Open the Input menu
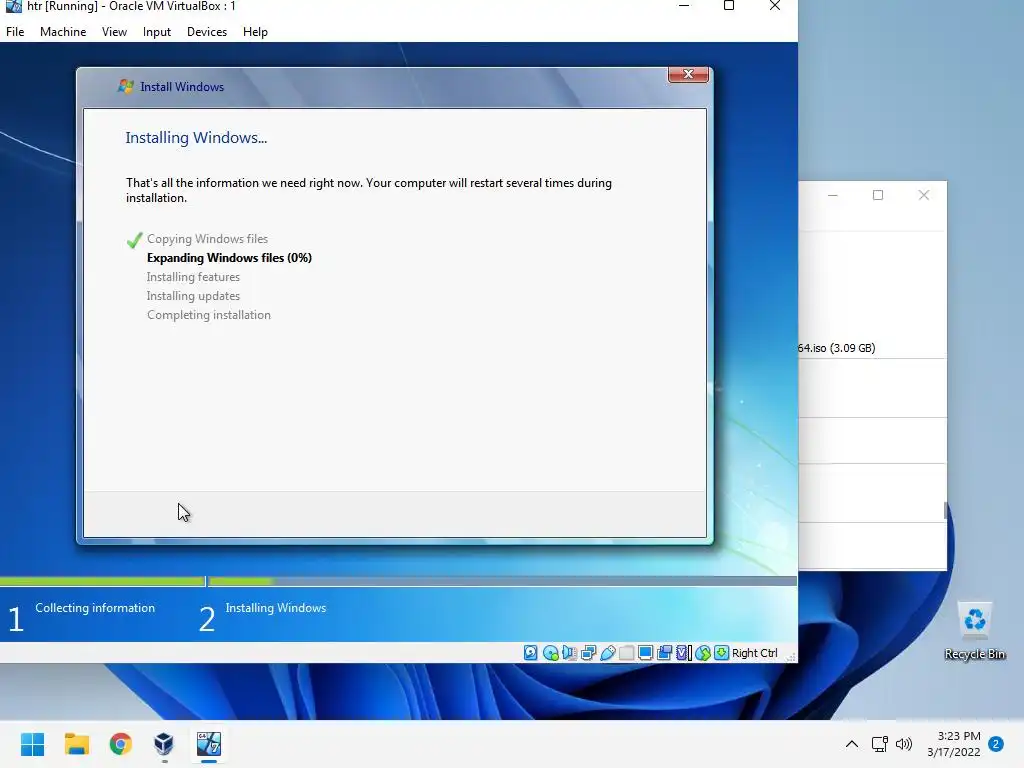1024x768 pixels. (x=157, y=31)
